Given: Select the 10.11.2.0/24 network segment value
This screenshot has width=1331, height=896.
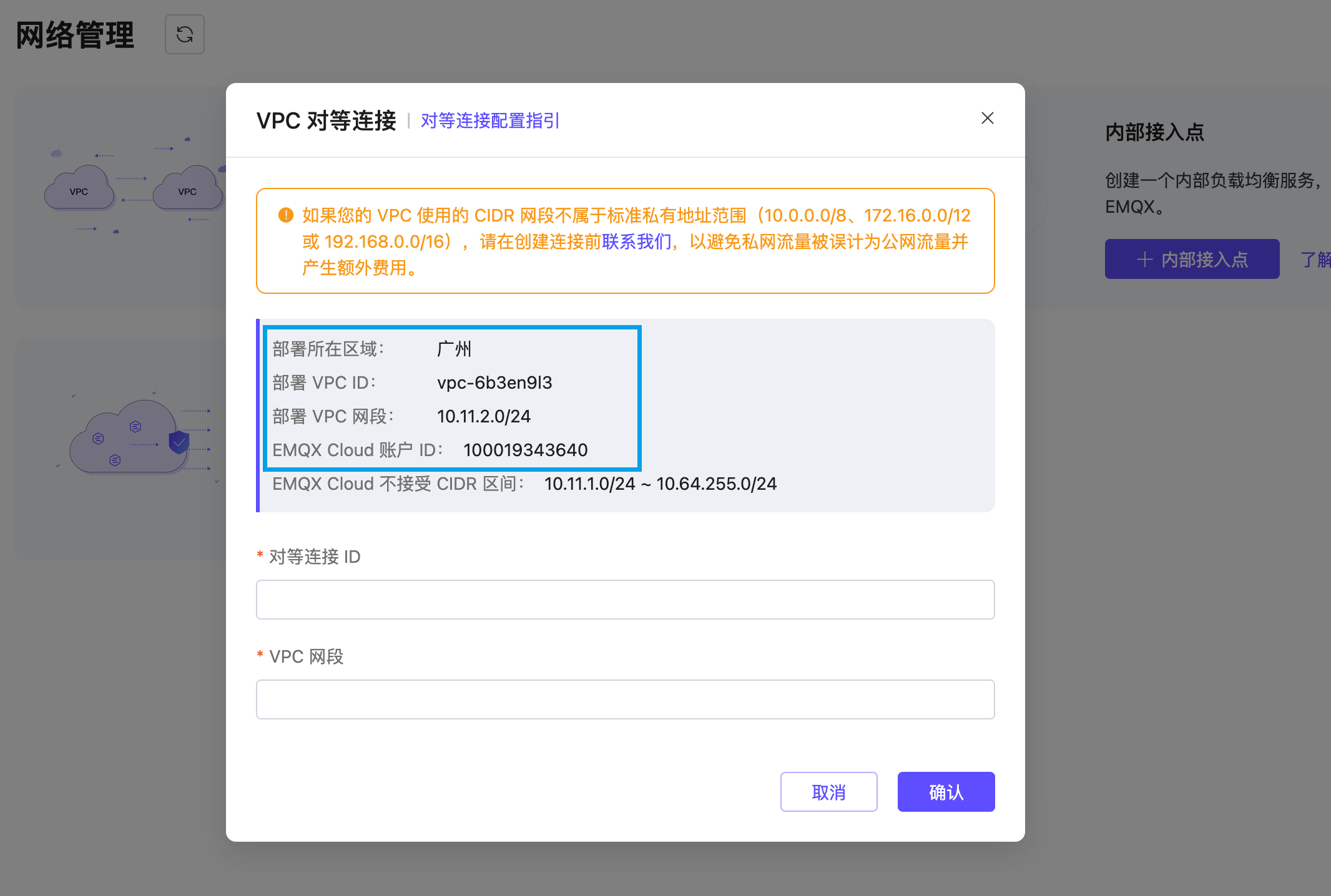Looking at the screenshot, I should coord(484,416).
